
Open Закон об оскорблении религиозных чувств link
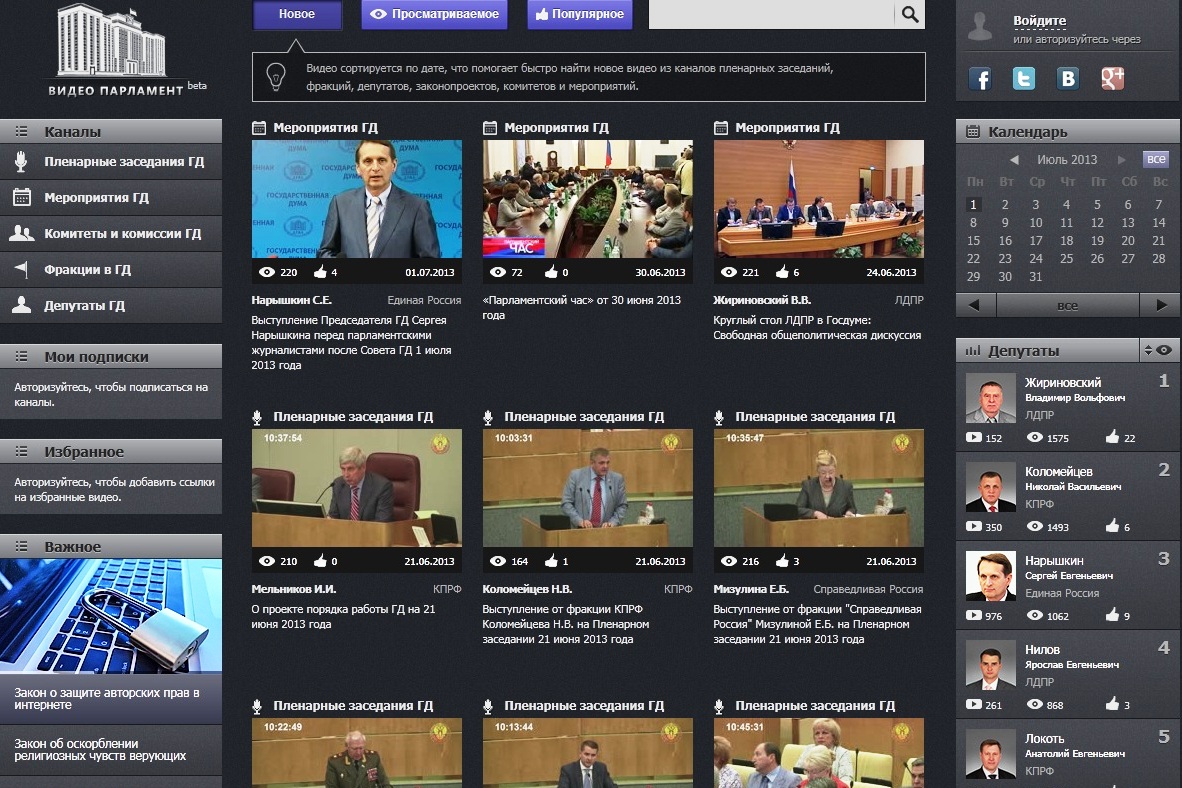pos(111,750)
